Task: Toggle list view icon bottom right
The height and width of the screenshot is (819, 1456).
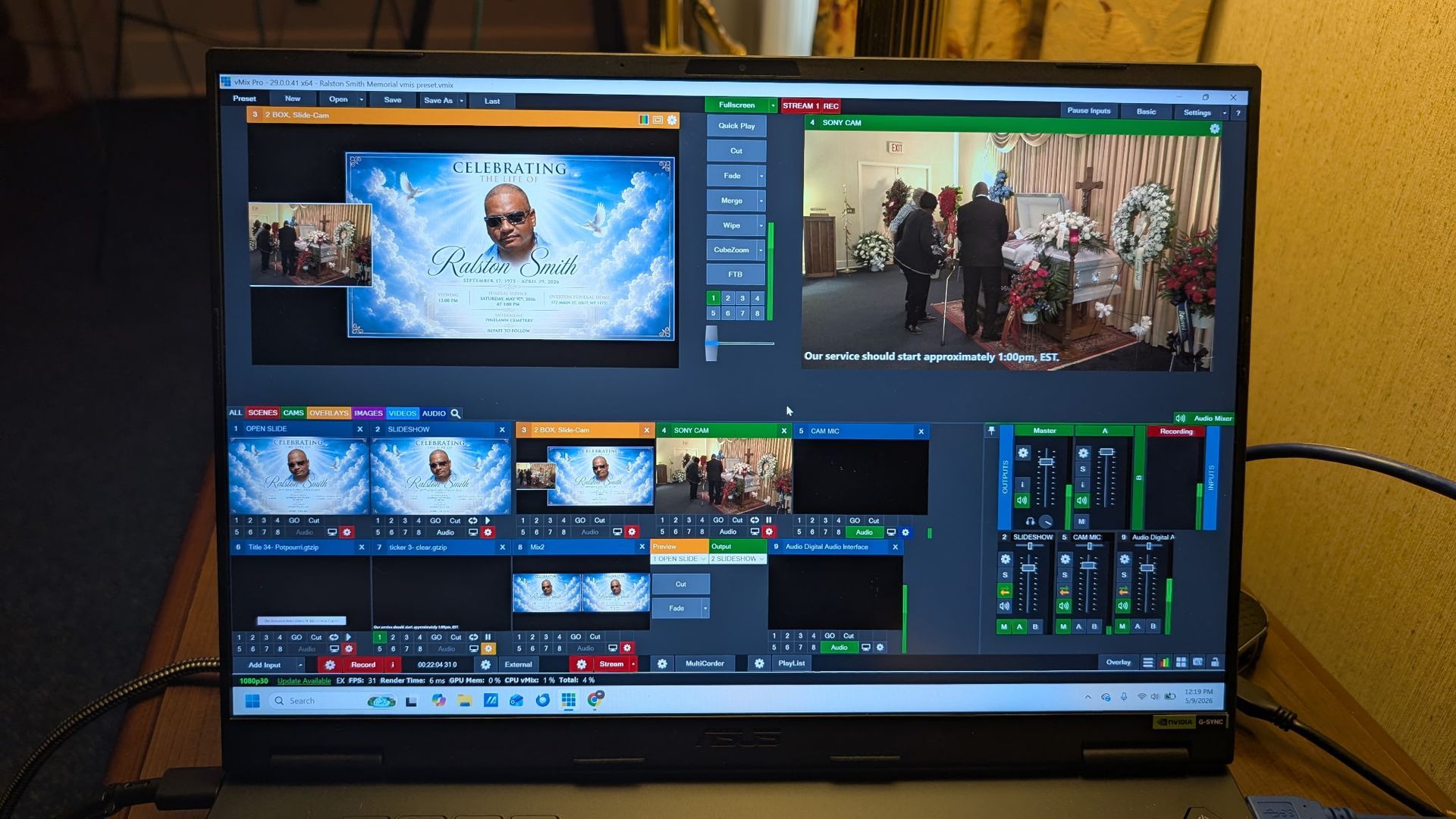Action: 1148,663
